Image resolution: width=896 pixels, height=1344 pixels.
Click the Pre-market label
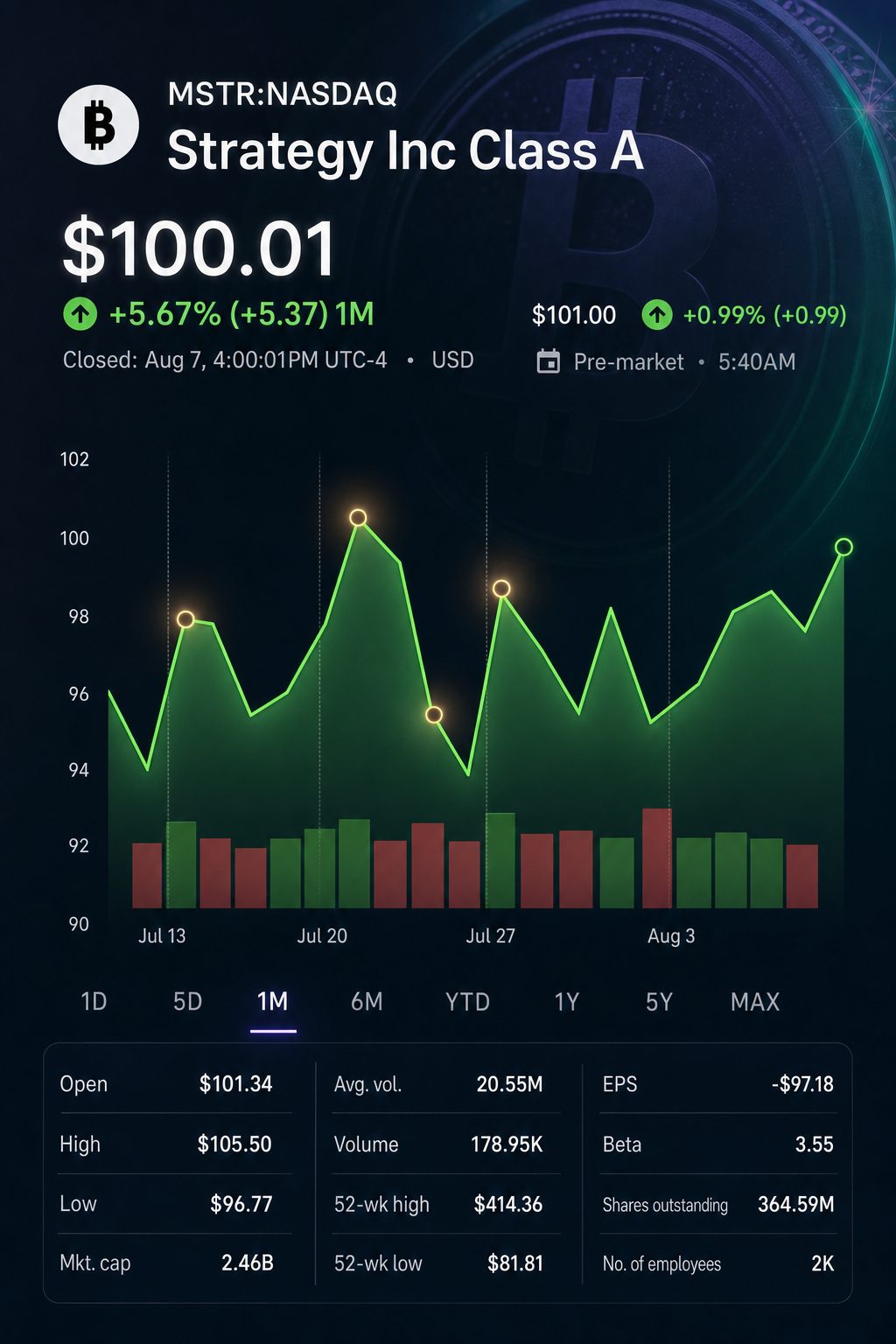[628, 362]
